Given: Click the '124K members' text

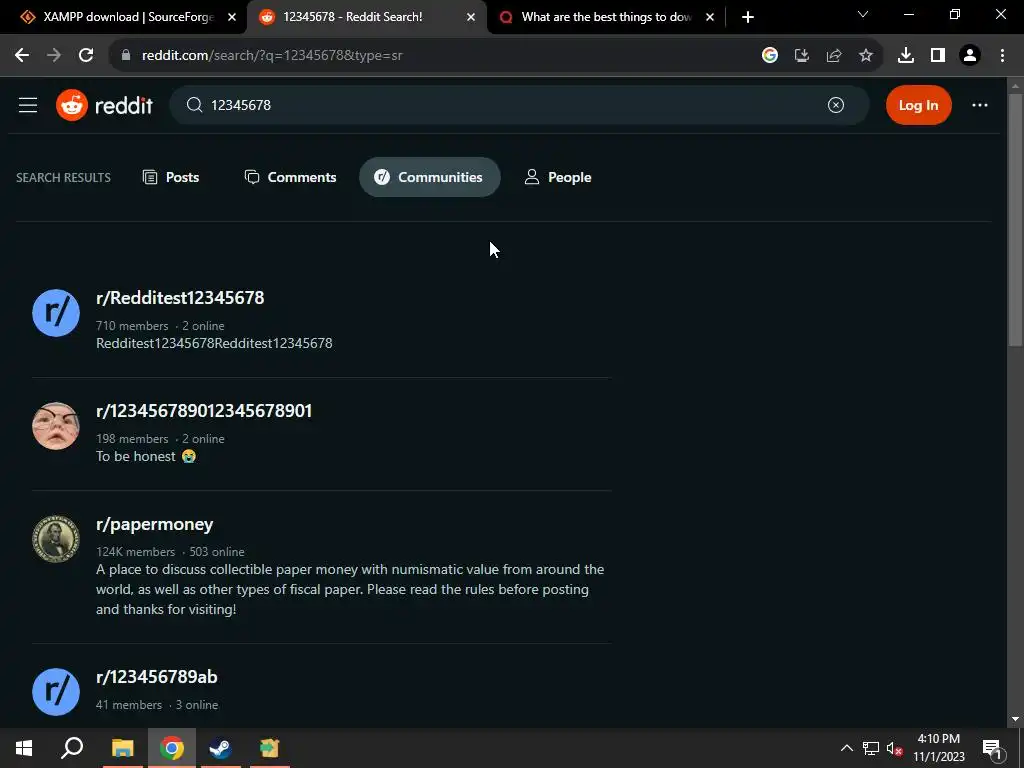Looking at the screenshot, I should [x=135, y=552].
